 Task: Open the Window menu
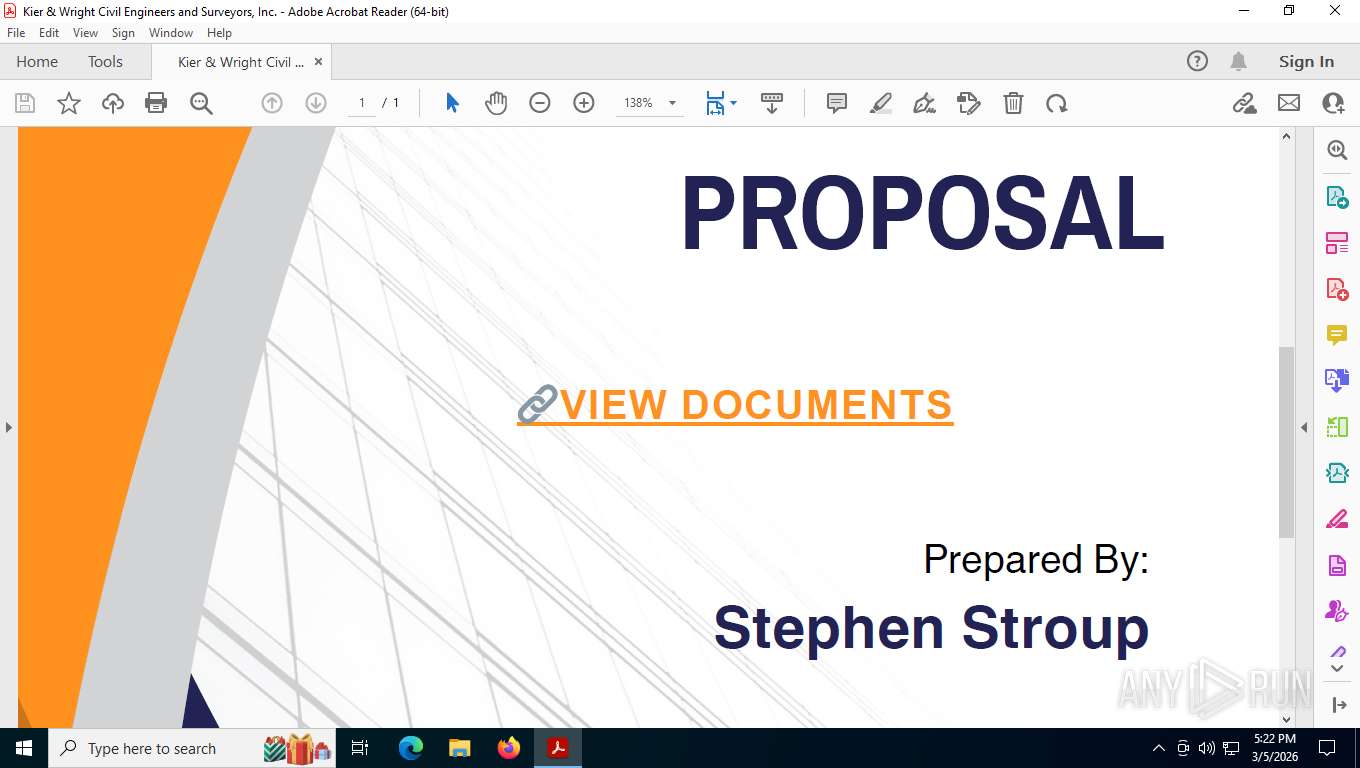pyautogui.click(x=171, y=33)
